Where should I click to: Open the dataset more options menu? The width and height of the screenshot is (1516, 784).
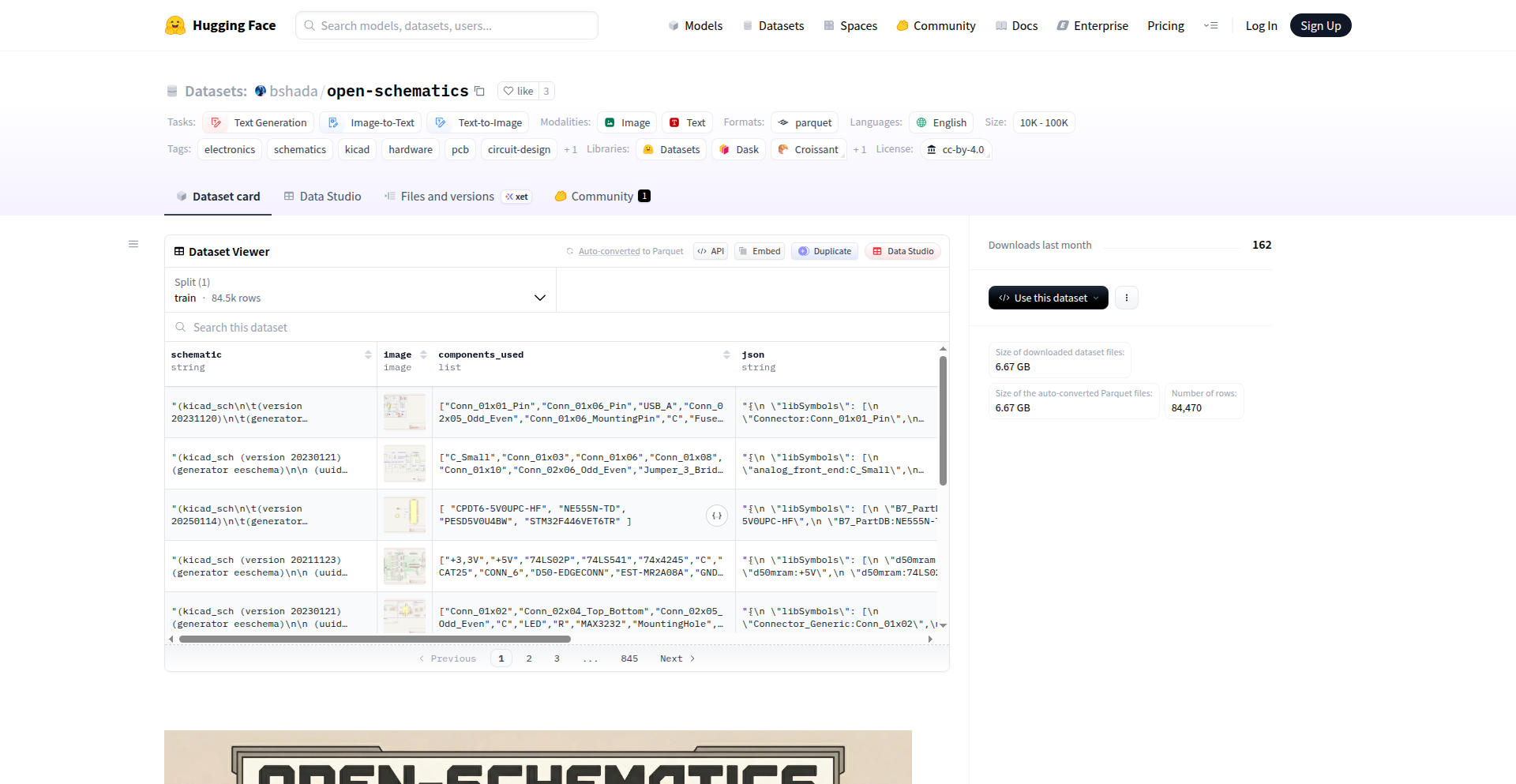coord(1127,298)
